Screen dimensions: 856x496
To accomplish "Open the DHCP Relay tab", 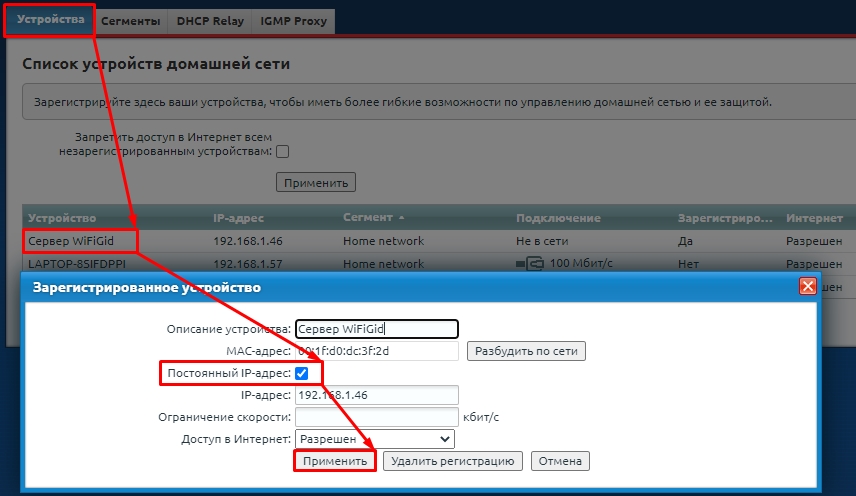I will (x=210, y=21).
